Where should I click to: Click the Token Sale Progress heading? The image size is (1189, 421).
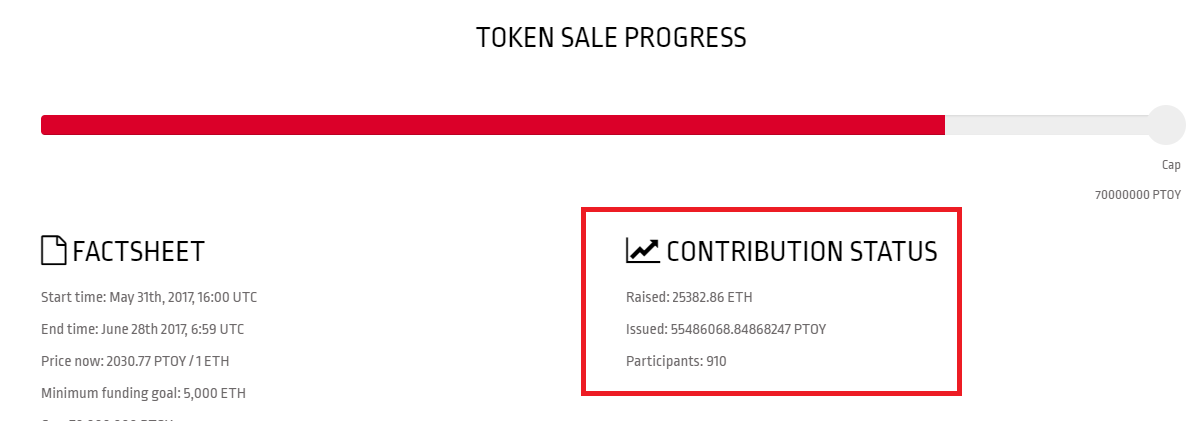click(611, 37)
